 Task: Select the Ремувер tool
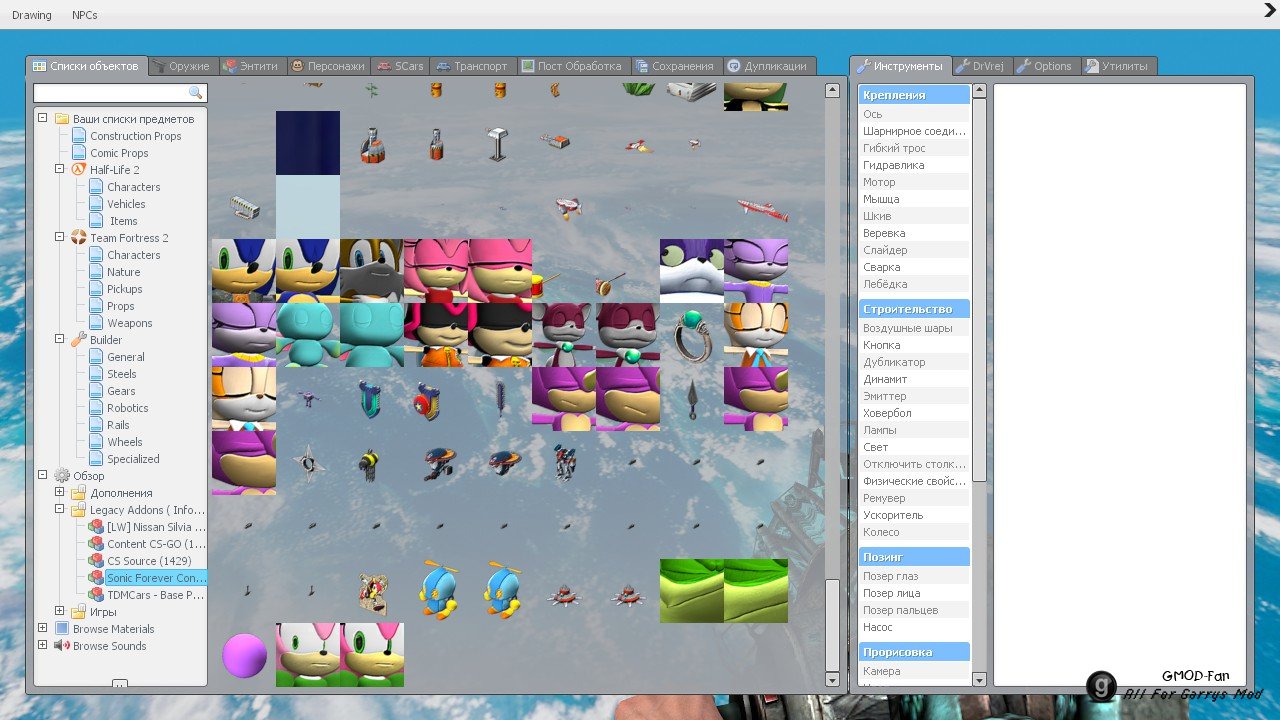914,498
